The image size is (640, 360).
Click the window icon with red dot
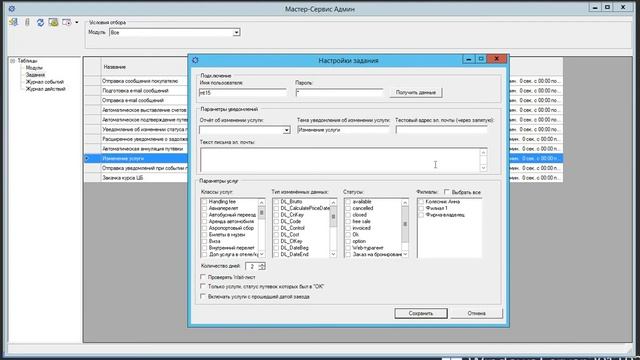66,22
